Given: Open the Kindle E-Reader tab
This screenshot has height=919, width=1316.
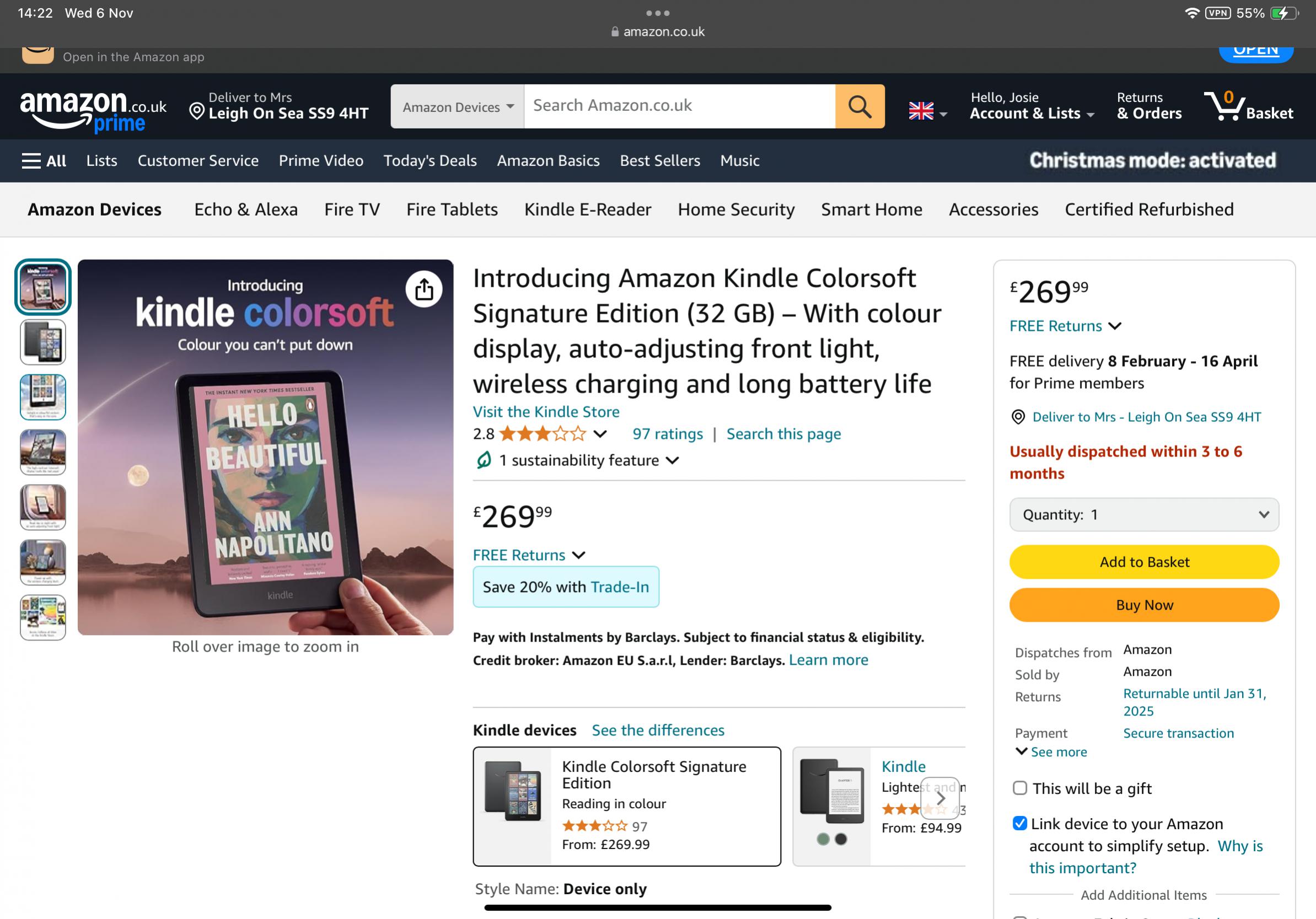Looking at the screenshot, I should [588, 210].
